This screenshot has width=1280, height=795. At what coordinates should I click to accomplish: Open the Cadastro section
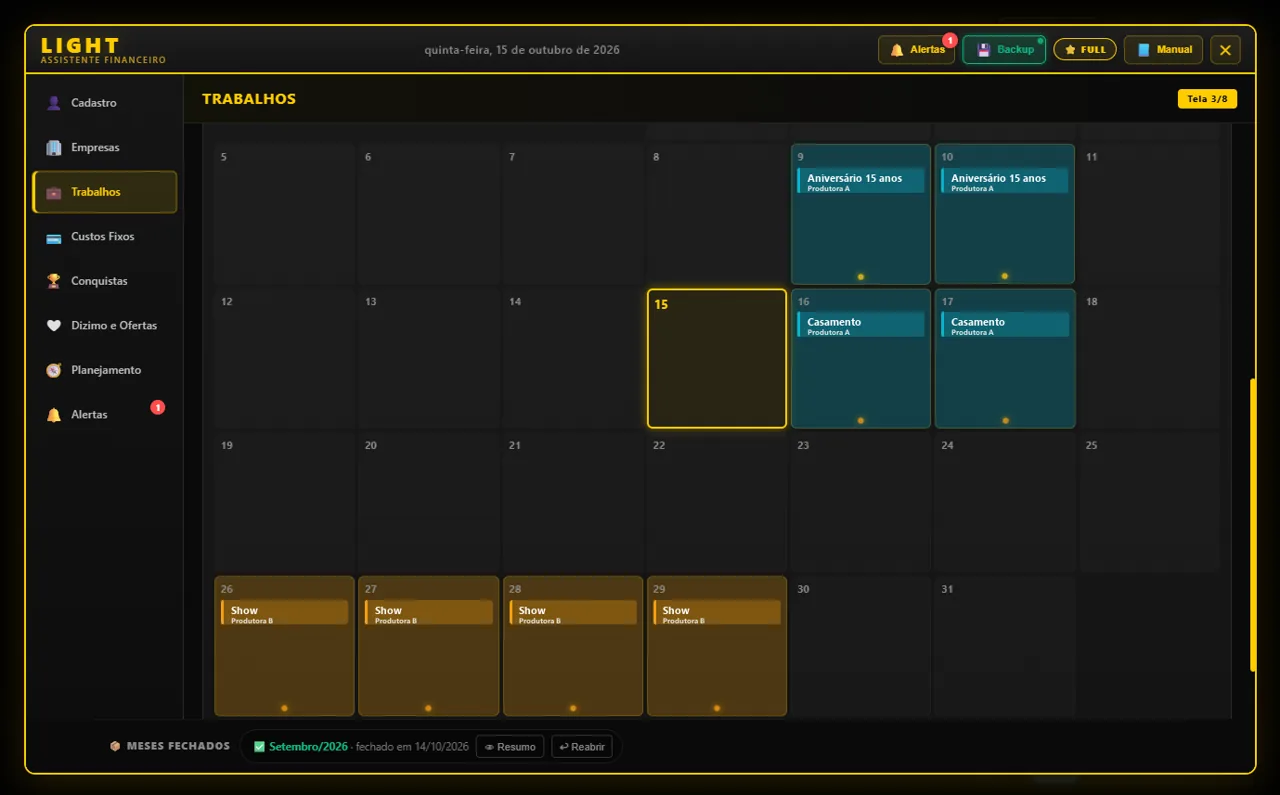tap(105, 103)
